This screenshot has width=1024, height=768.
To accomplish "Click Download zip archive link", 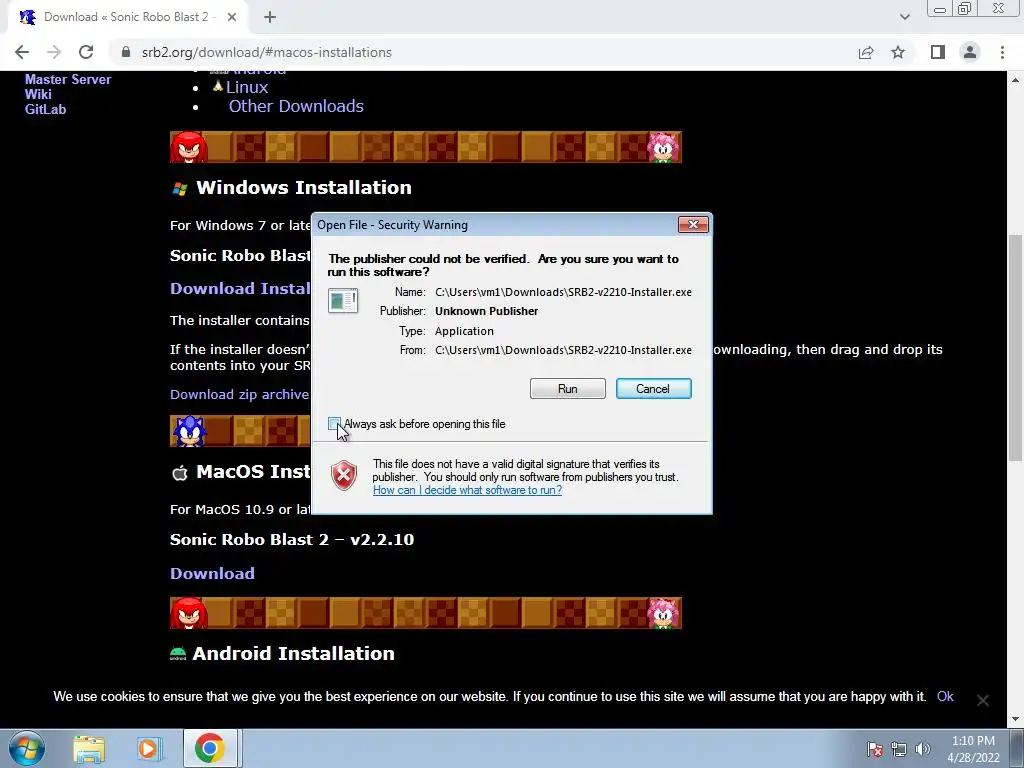I will click(239, 394).
